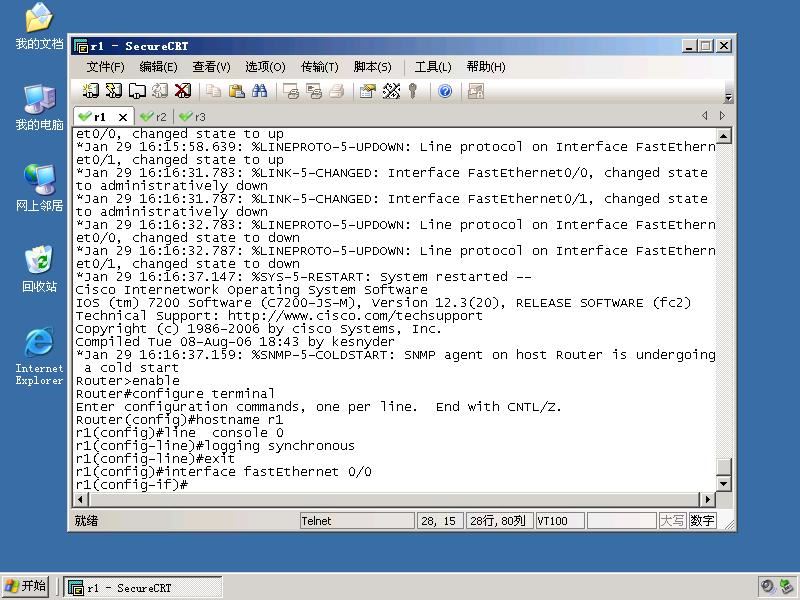Switch to the r2 session tab

tap(155, 117)
